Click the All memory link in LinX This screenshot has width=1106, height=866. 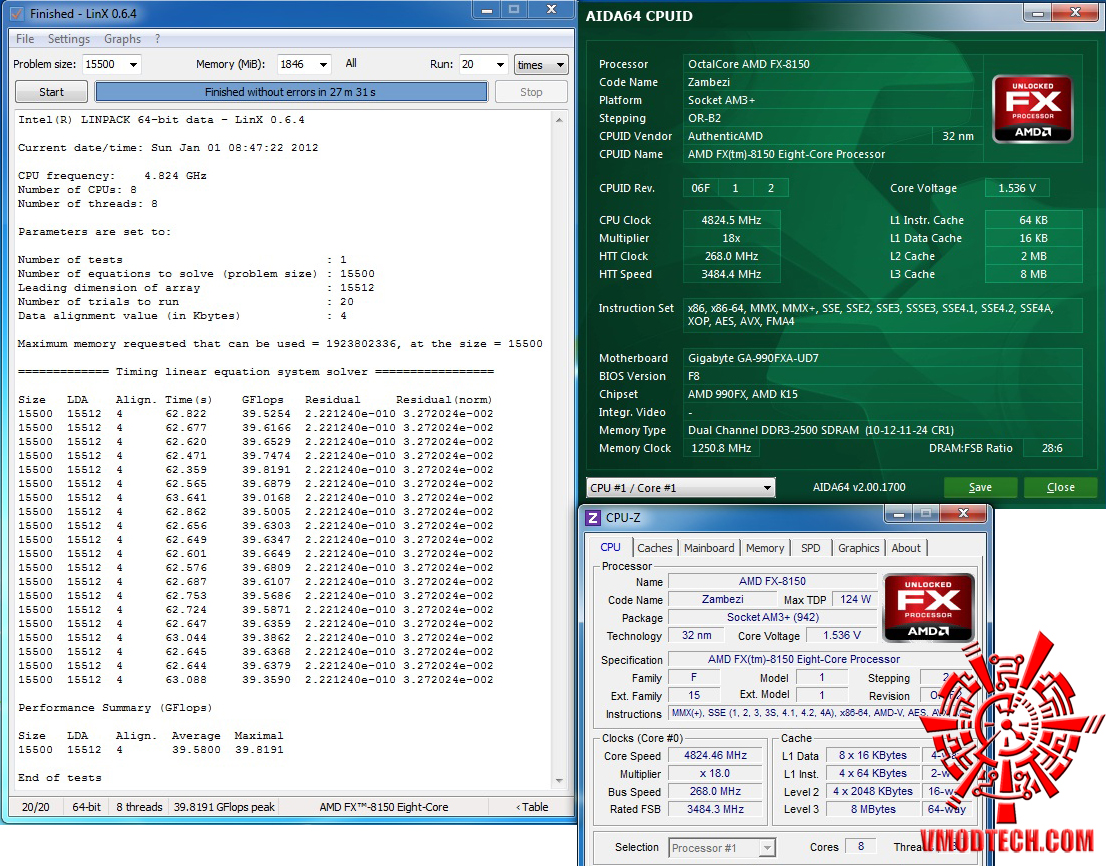point(351,63)
